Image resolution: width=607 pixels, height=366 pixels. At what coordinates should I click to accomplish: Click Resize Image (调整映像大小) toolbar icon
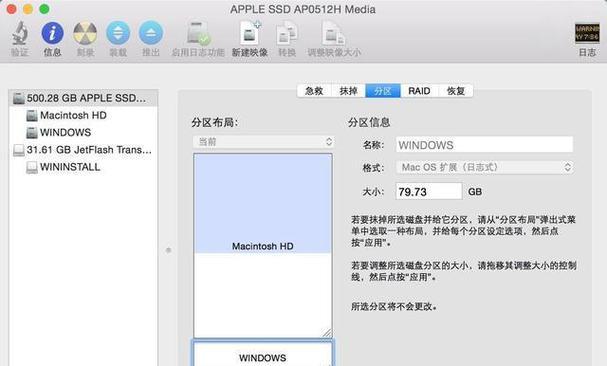(x=334, y=33)
